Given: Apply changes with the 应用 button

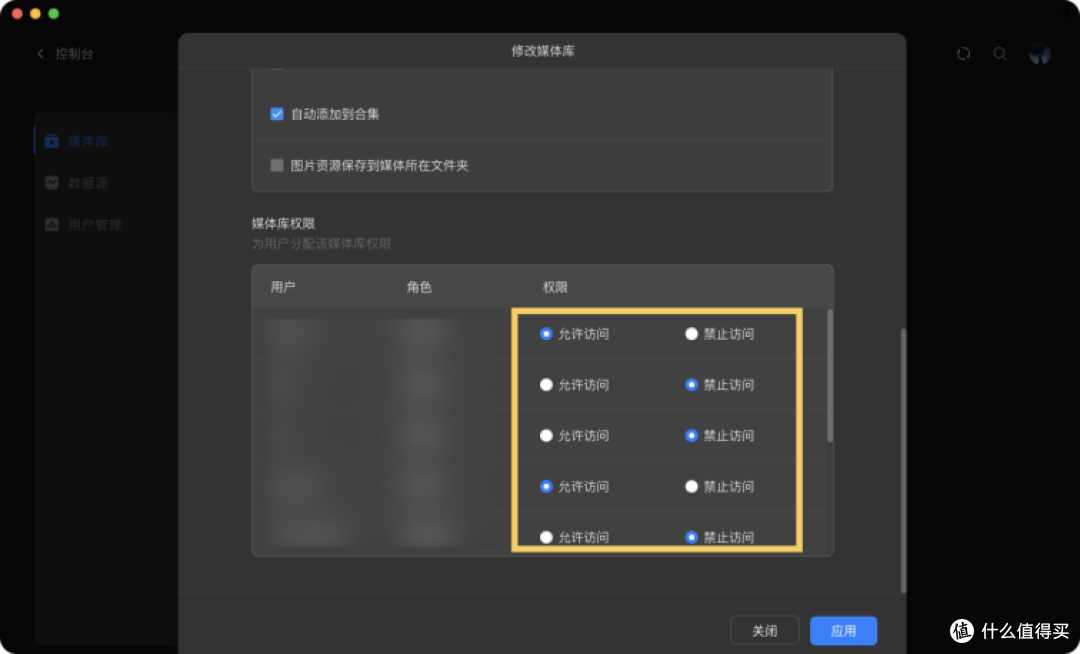Looking at the screenshot, I should (x=843, y=631).
